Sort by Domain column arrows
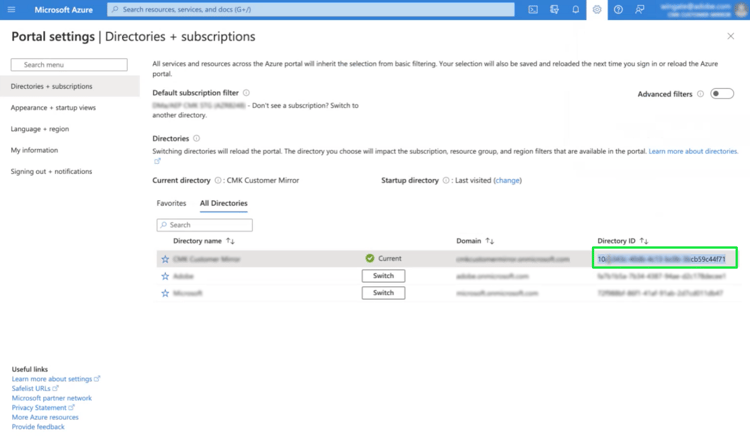Image resolution: width=750 pixels, height=448 pixels. [489, 241]
